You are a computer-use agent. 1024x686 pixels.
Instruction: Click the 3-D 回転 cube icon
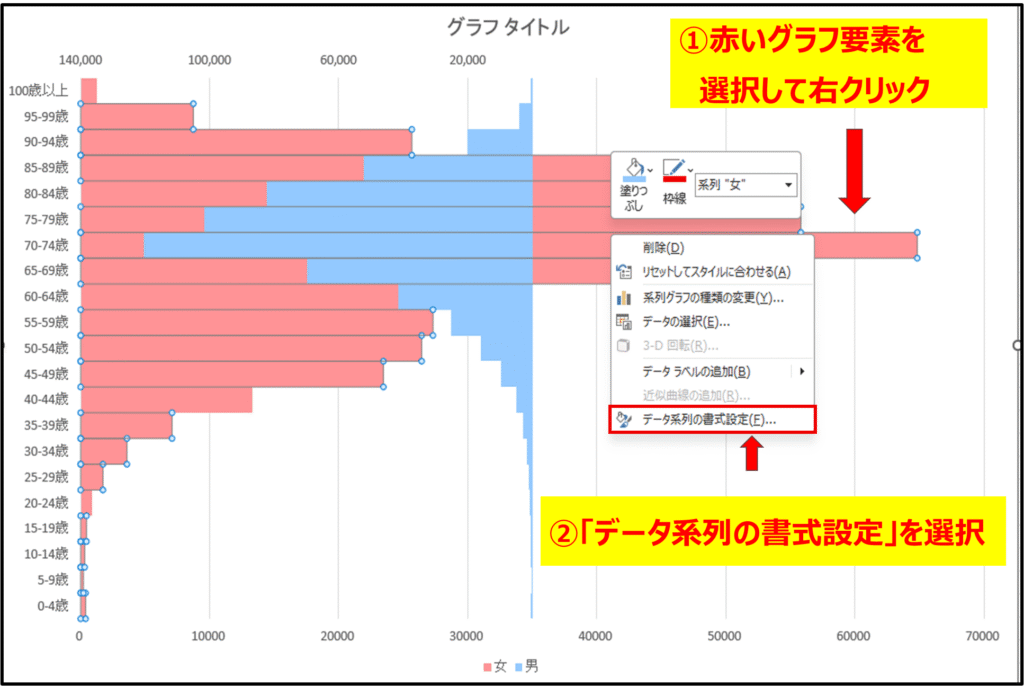click(x=625, y=346)
